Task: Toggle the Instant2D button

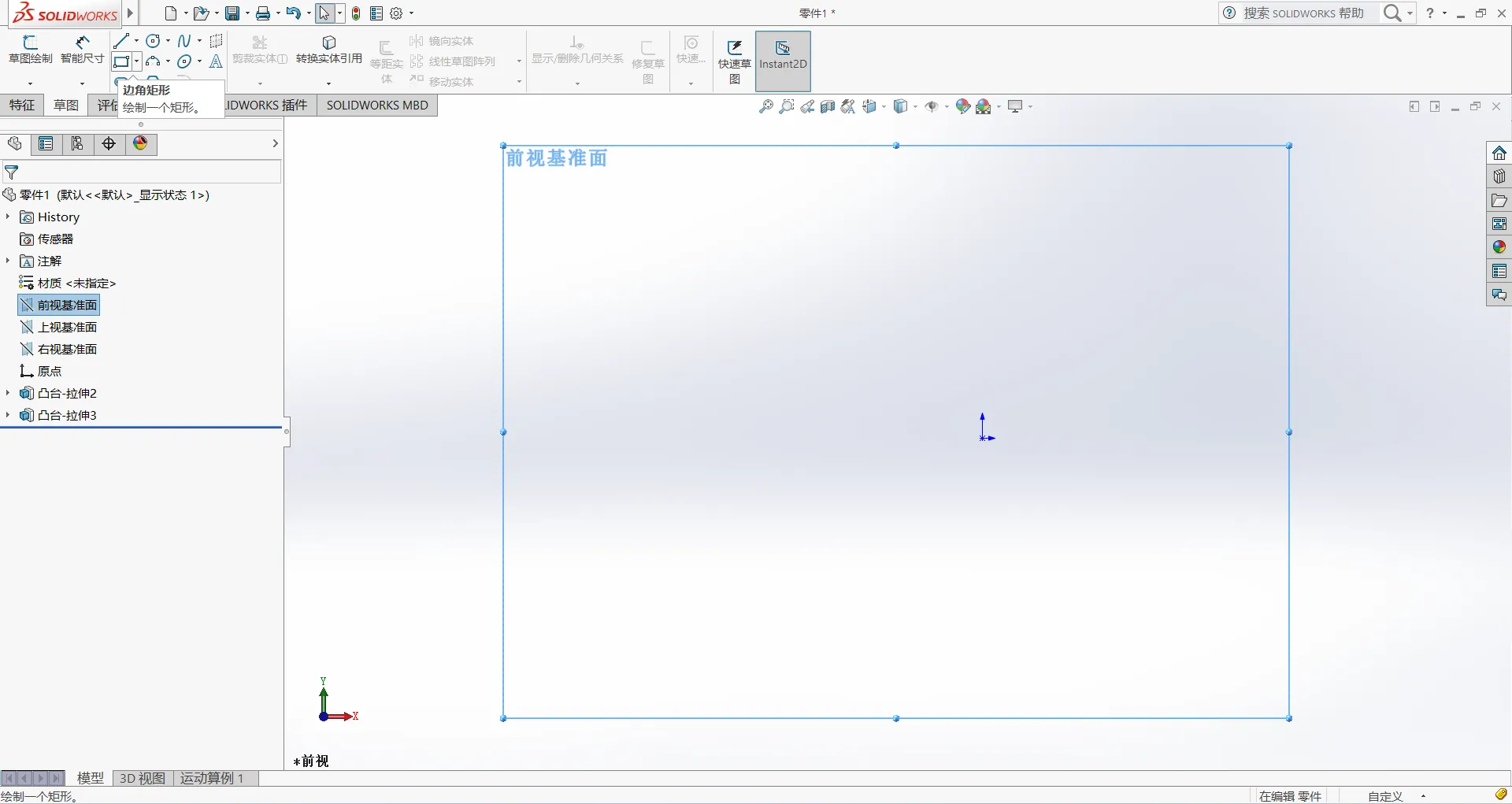Action: click(x=783, y=61)
